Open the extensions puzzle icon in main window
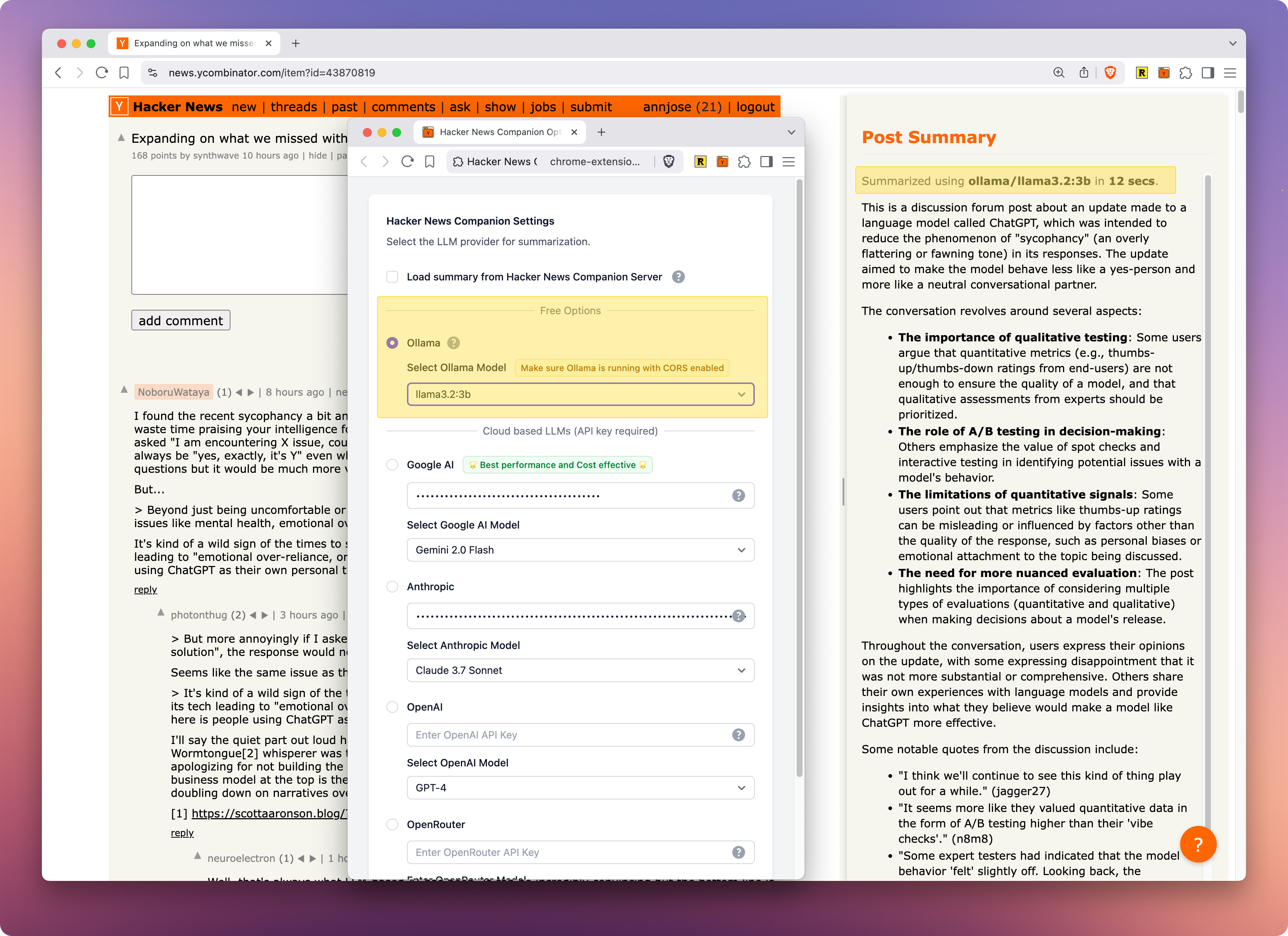Viewport: 1288px width, 936px height. click(x=1185, y=73)
